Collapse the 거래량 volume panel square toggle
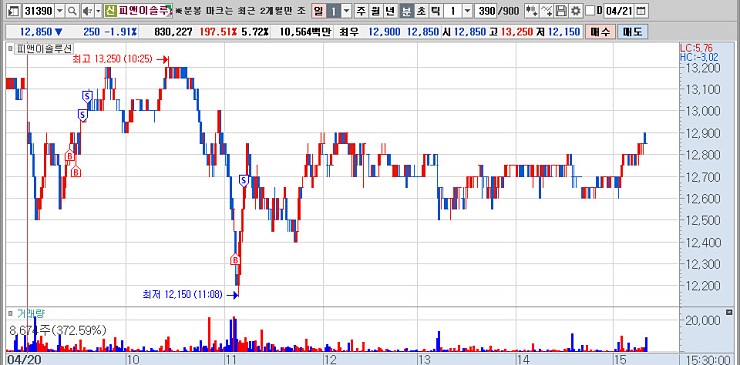Viewport: 740px width, 365px height. [x=10, y=313]
